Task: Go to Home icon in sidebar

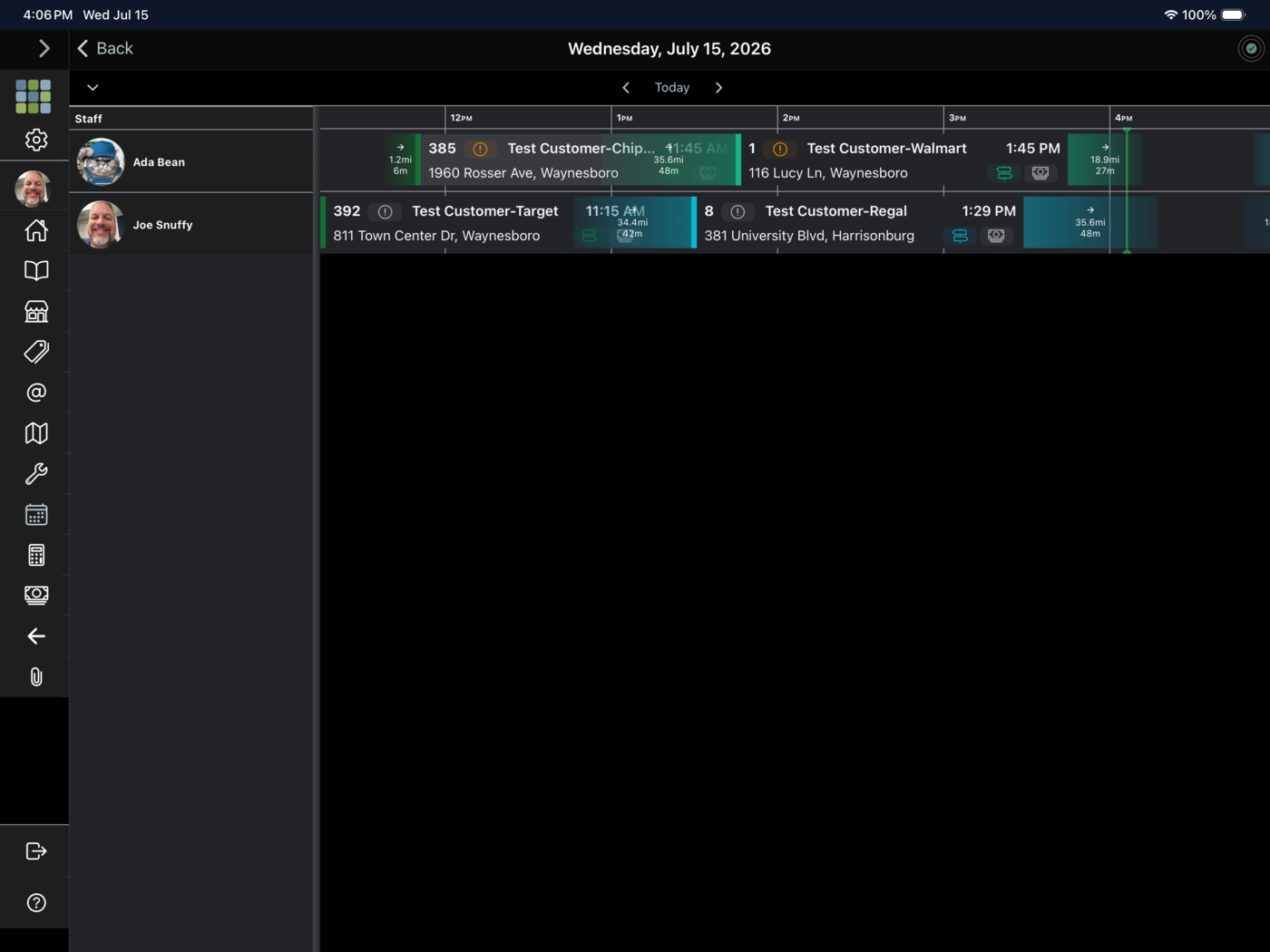Action: (x=36, y=230)
